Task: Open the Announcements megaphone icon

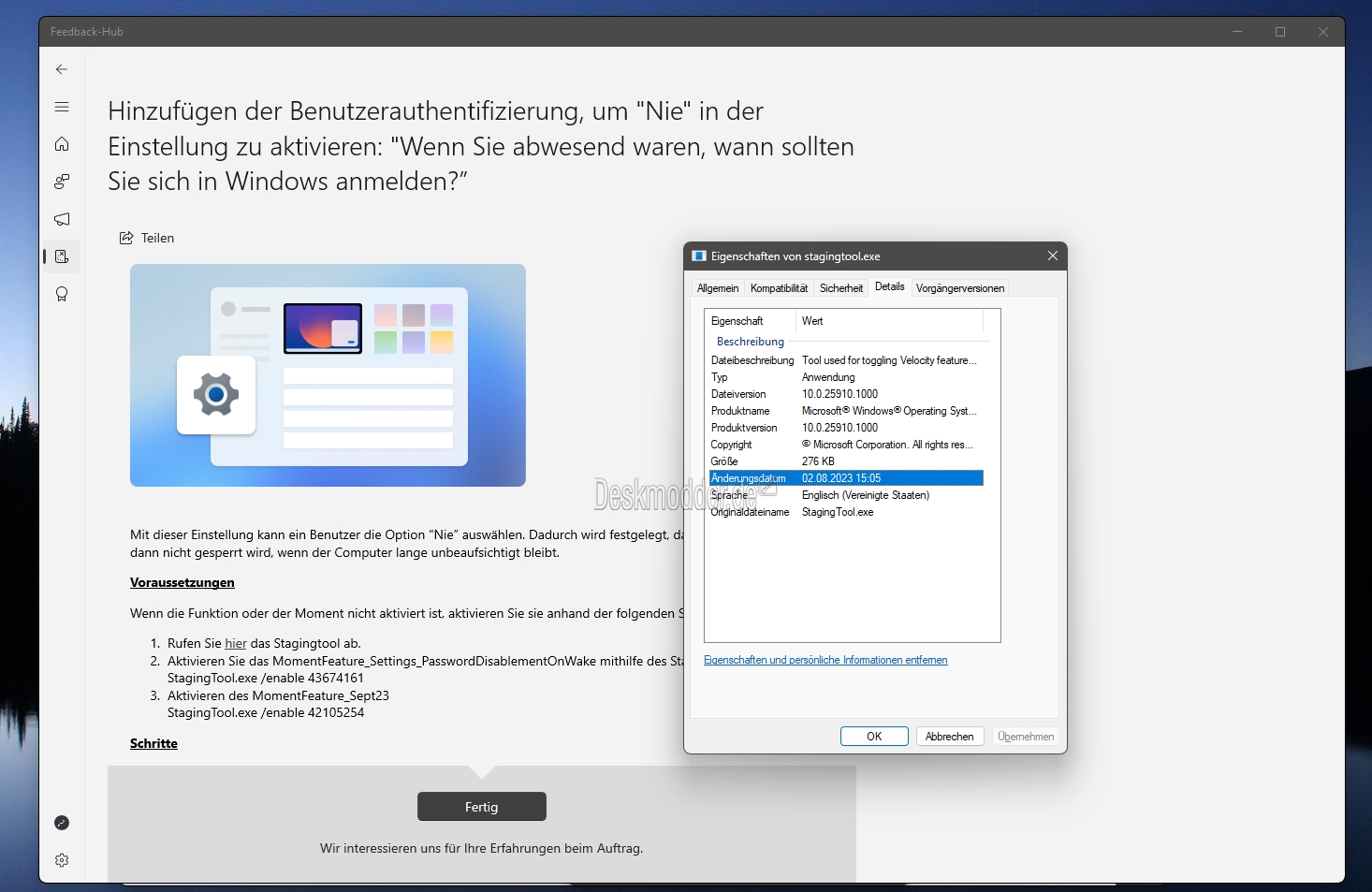Action: pos(62,219)
